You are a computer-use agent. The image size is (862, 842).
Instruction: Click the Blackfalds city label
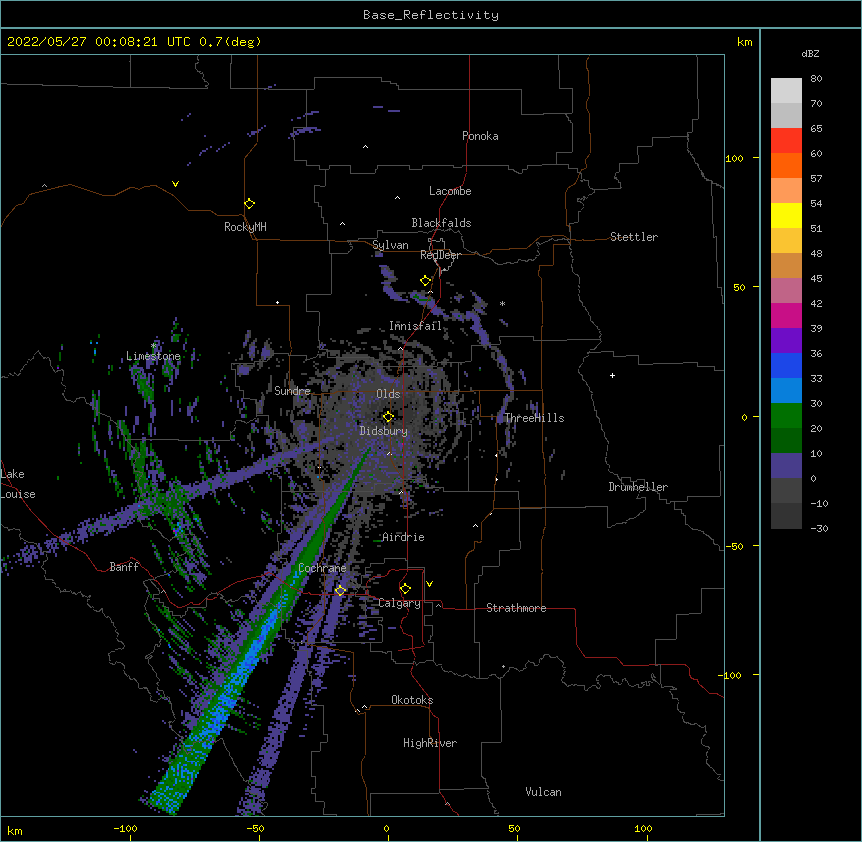[441, 223]
